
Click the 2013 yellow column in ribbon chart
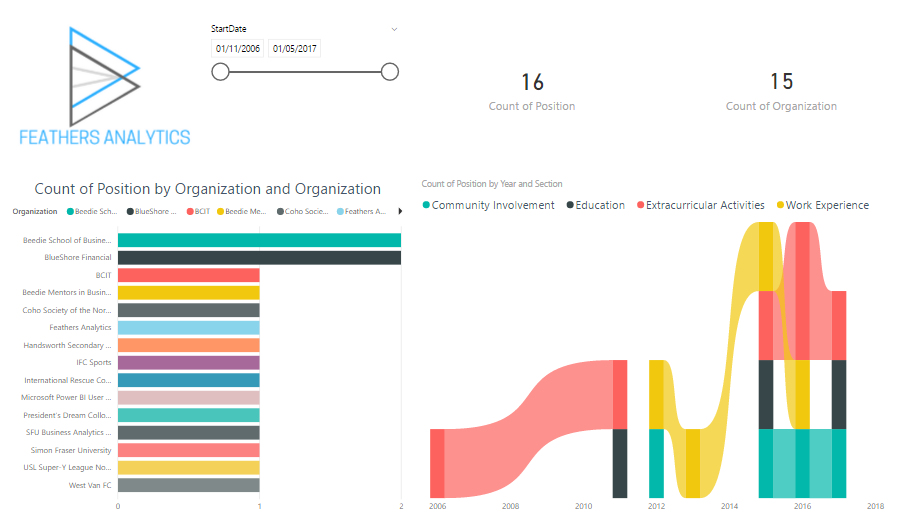click(693, 463)
